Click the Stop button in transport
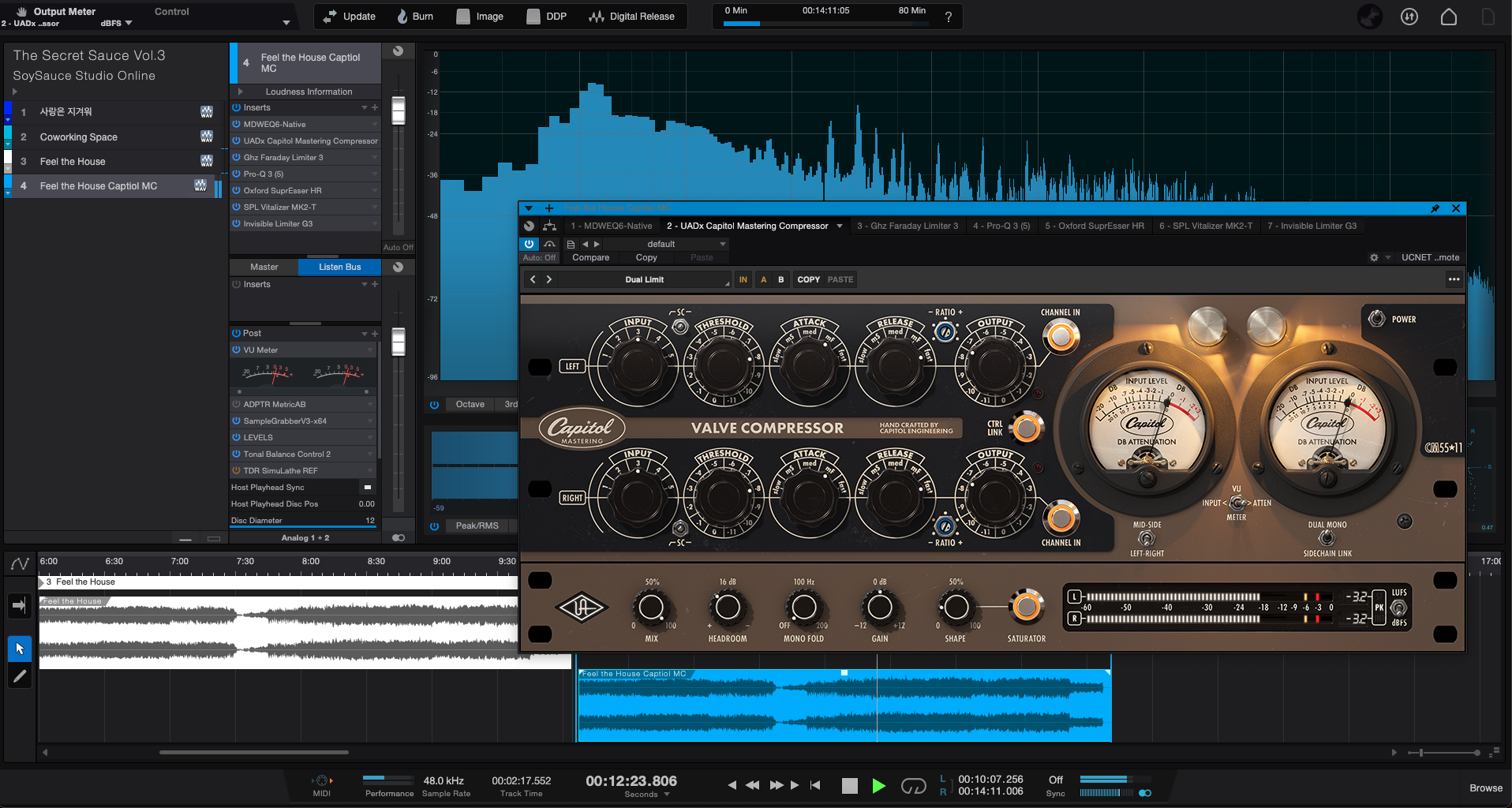This screenshot has height=808, width=1512. [x=849, y=785]
